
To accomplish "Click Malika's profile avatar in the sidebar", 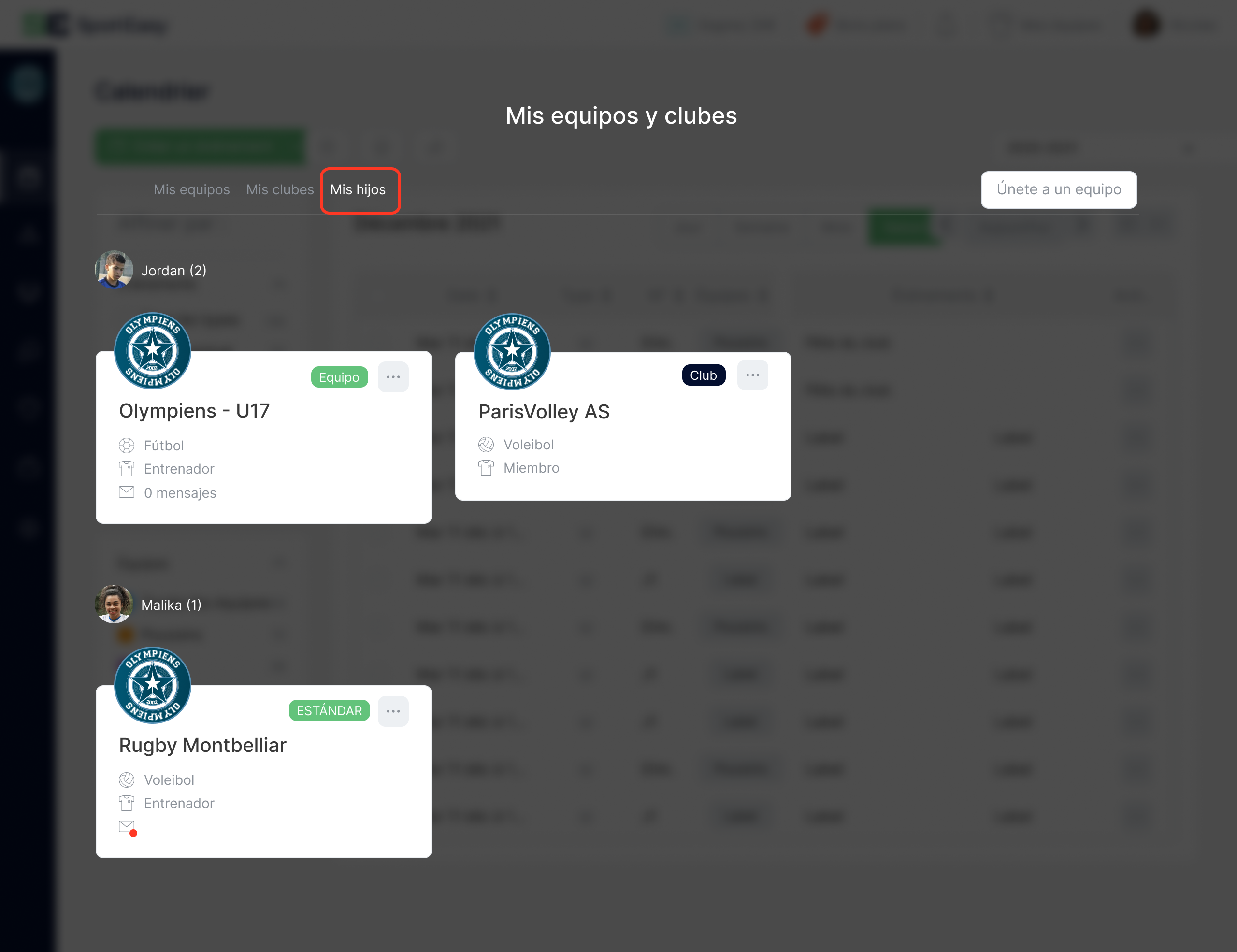I will click(x=114, y=603).
